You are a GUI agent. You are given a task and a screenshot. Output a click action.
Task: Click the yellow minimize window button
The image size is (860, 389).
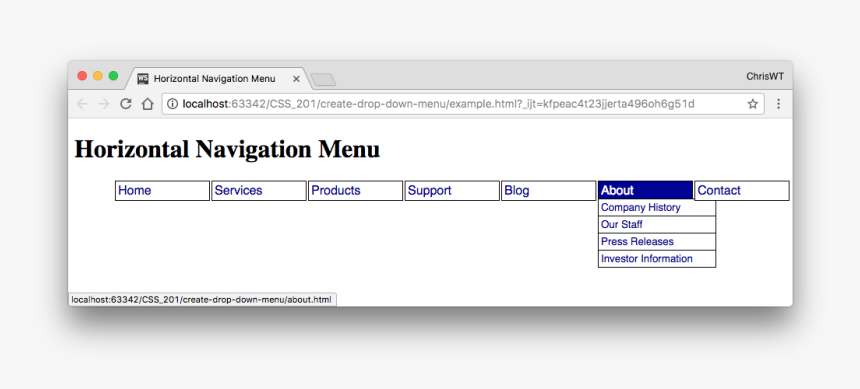point(98,76)
